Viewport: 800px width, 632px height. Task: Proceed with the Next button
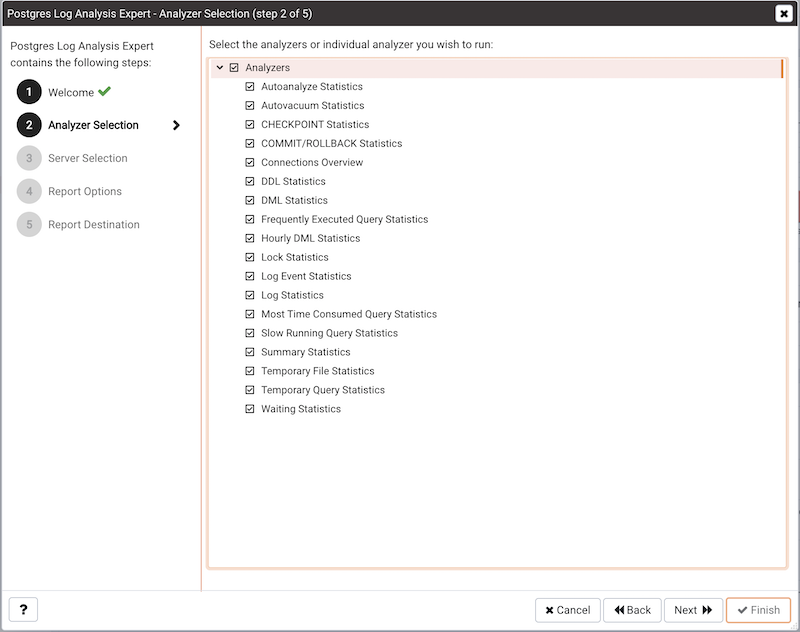(693, 610)
